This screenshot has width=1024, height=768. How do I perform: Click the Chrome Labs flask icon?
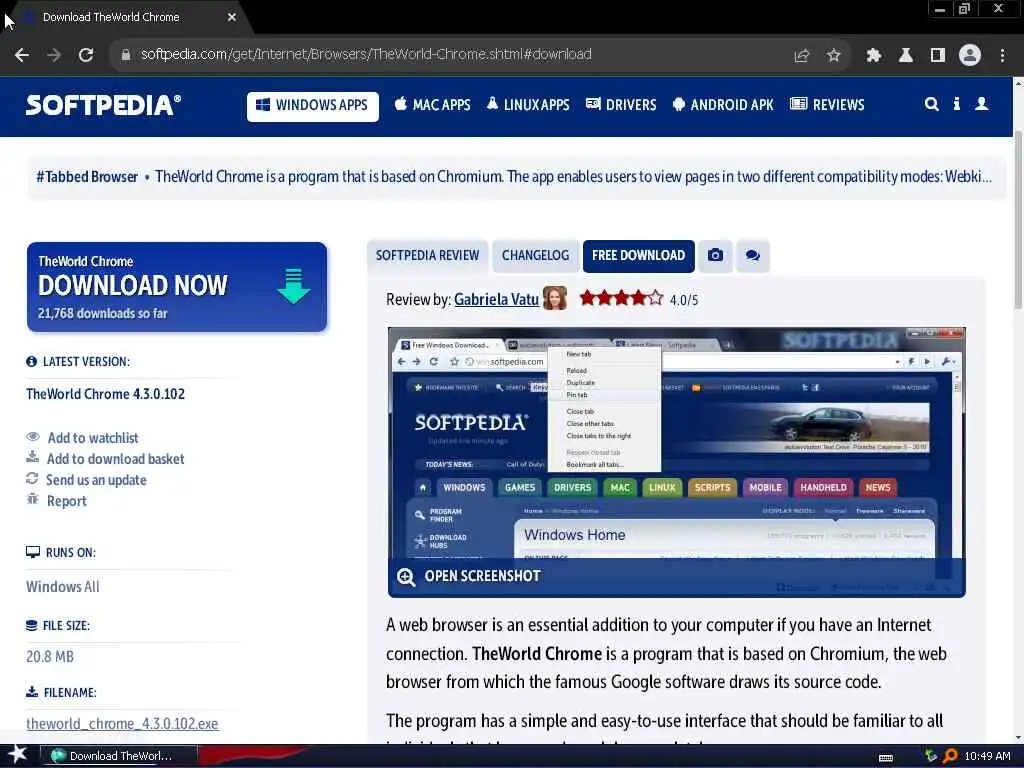coord(905,56)
